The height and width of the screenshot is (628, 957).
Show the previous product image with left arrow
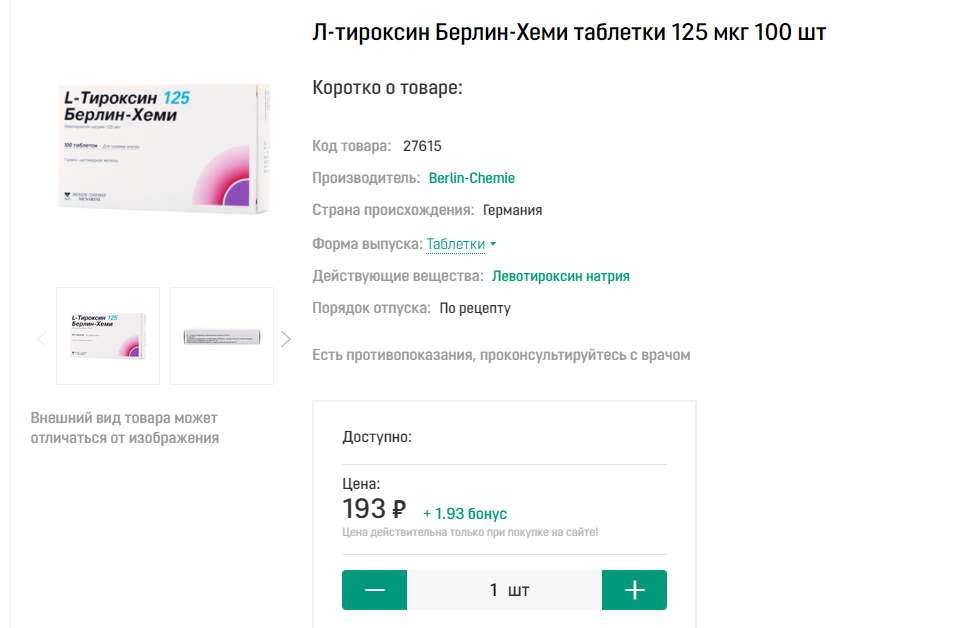tap(42, 339)
